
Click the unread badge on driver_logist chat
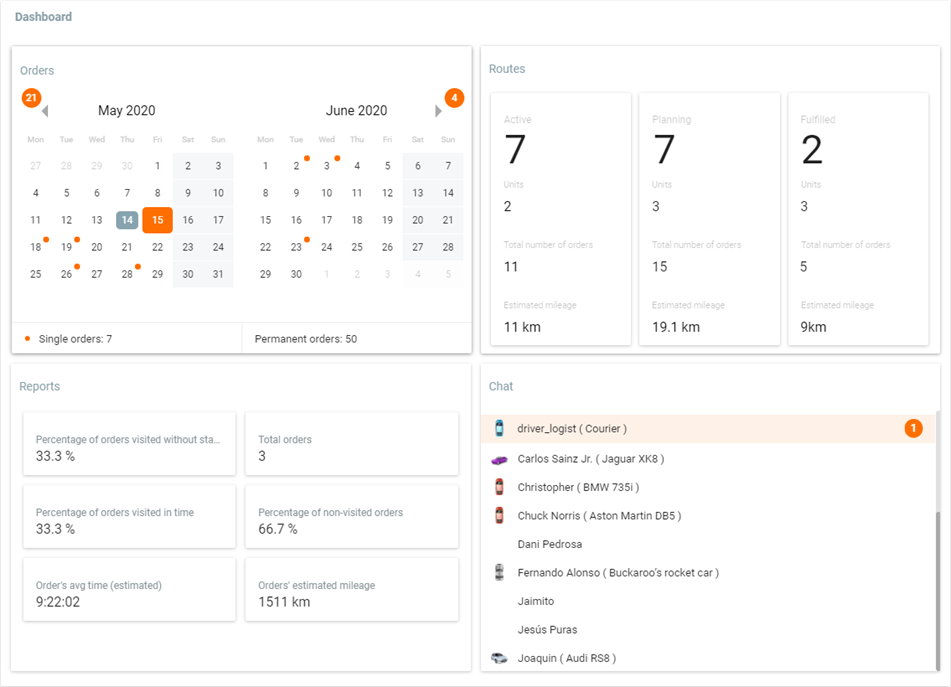(913, 428)
